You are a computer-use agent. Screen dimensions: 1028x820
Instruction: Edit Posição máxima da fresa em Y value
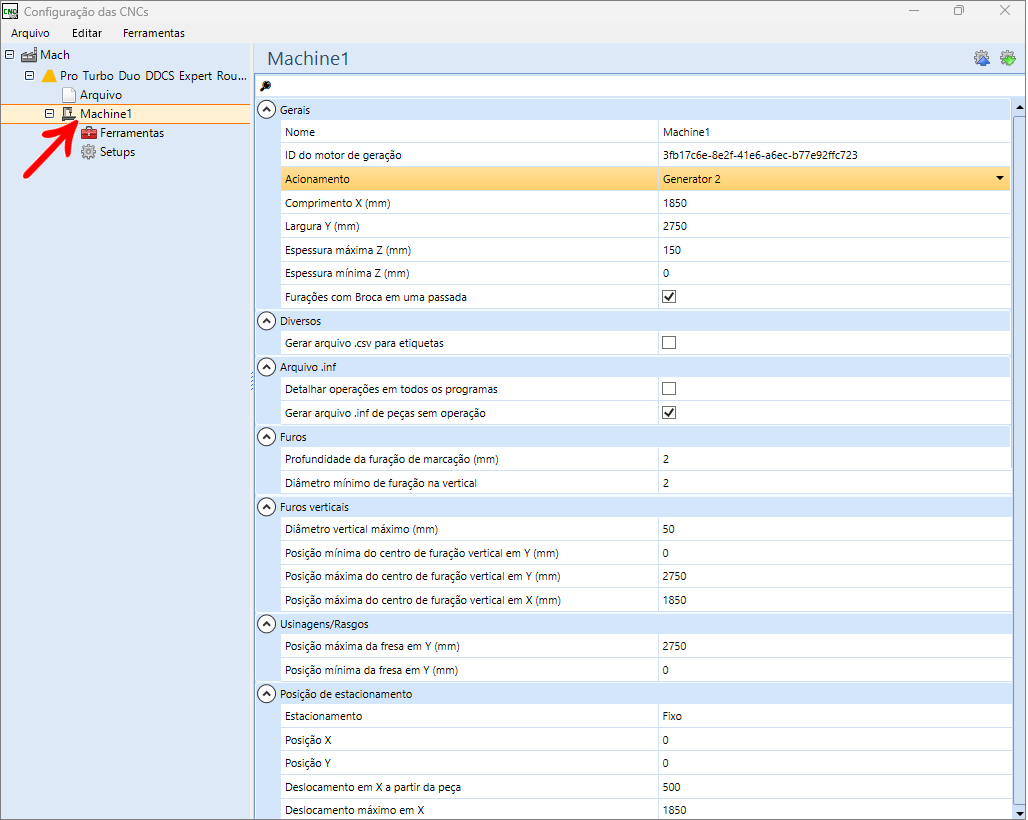click(x=833, y=646)
